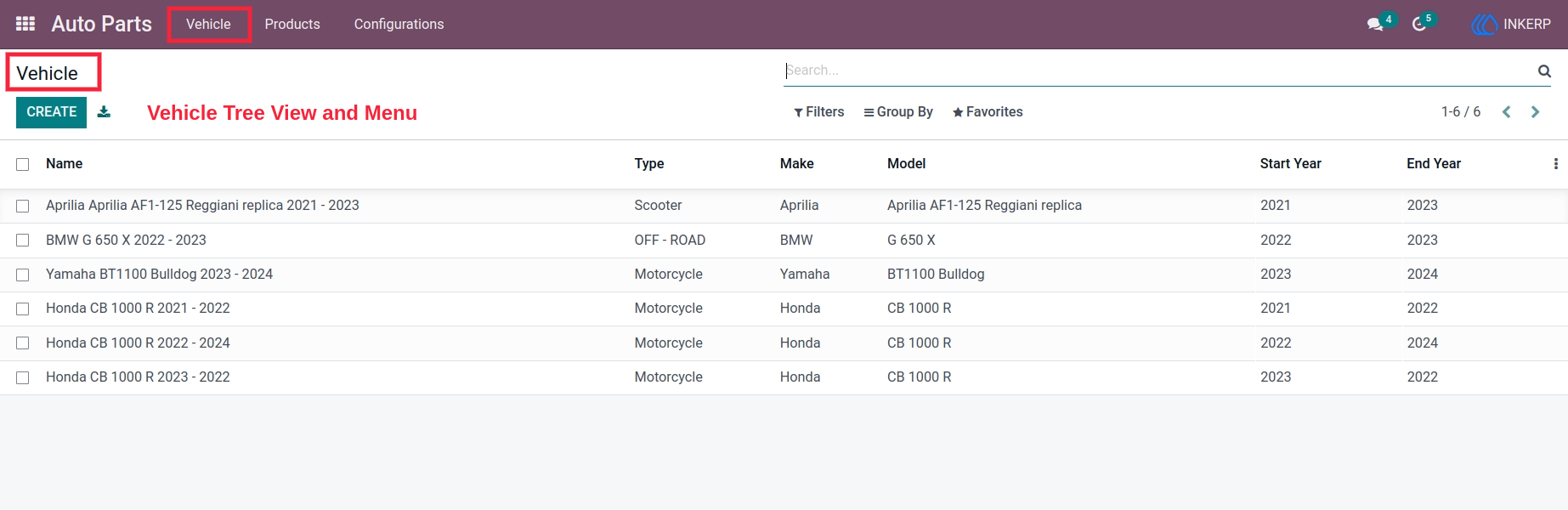1568x510 pixels.
Task: Open optional columns three-dot menu
Action: click(x=1555, y=164)
